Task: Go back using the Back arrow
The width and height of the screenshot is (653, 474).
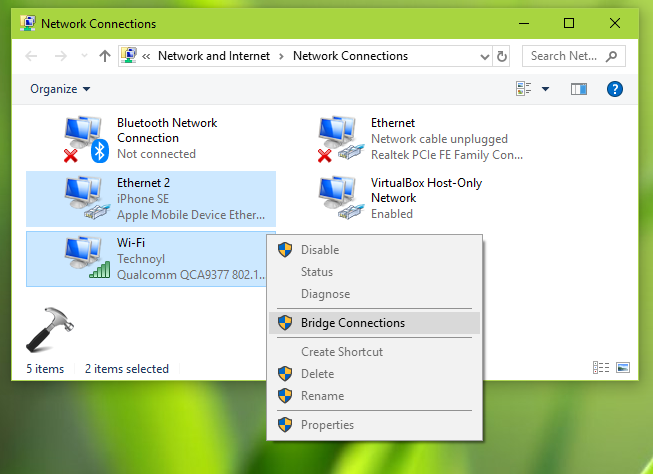Action: [x=31, y=57]
